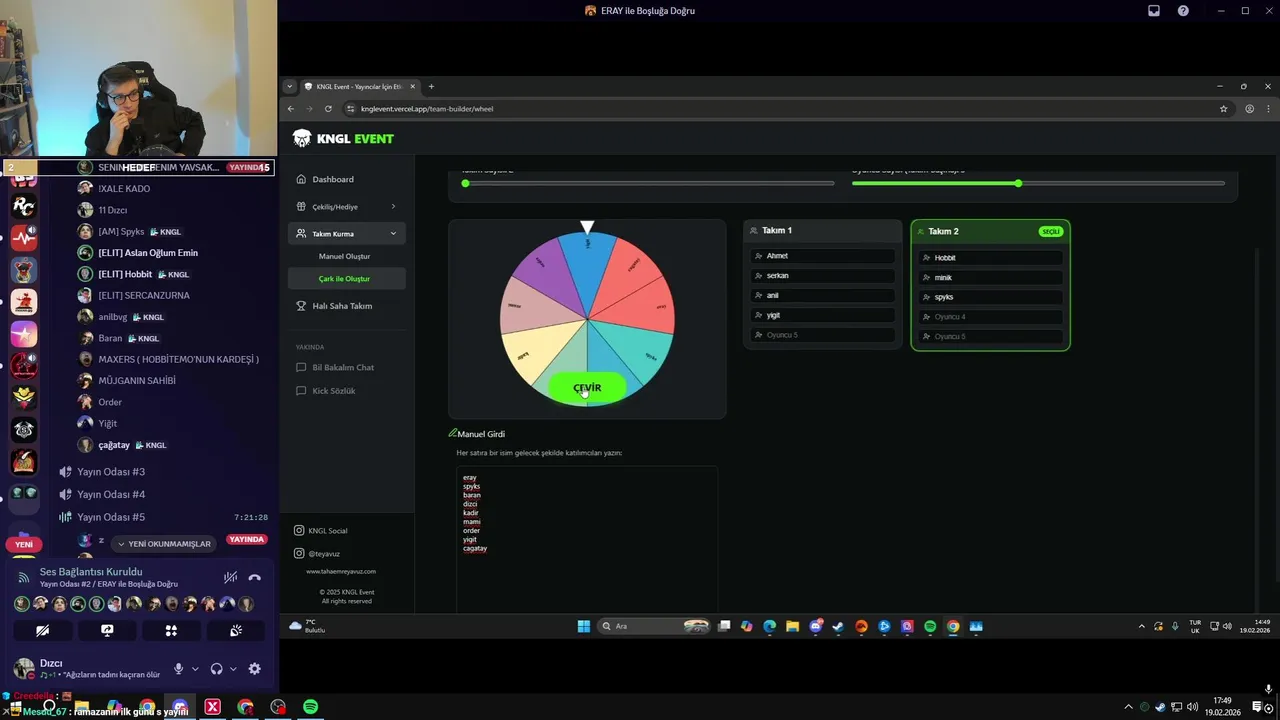The width and height of the screenshot is (1280, 720).
Task: Show hidden tray icons in inner taskbar
Action: pyautogui.click(x=1142, y=626)
